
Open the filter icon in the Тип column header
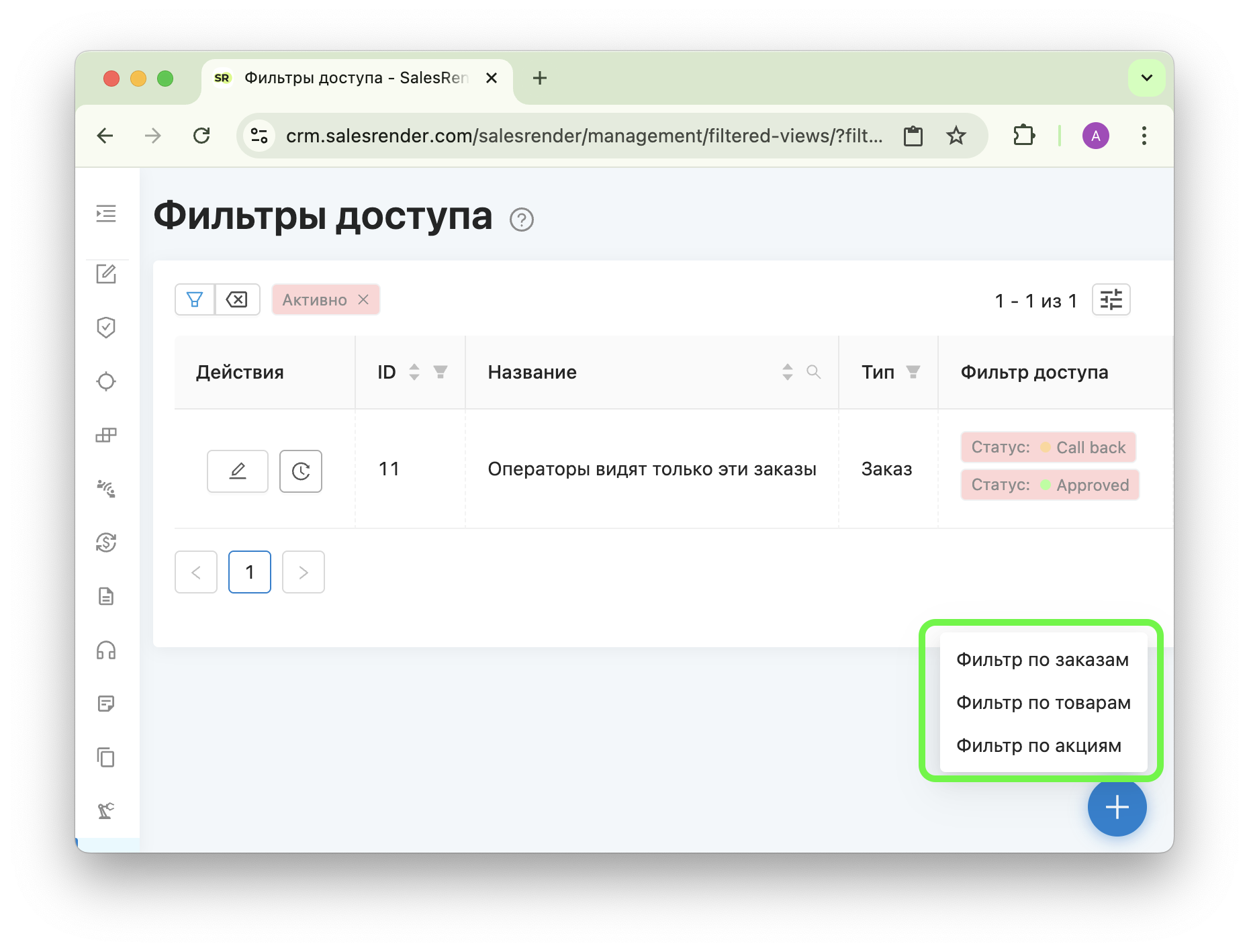[913, 371]
